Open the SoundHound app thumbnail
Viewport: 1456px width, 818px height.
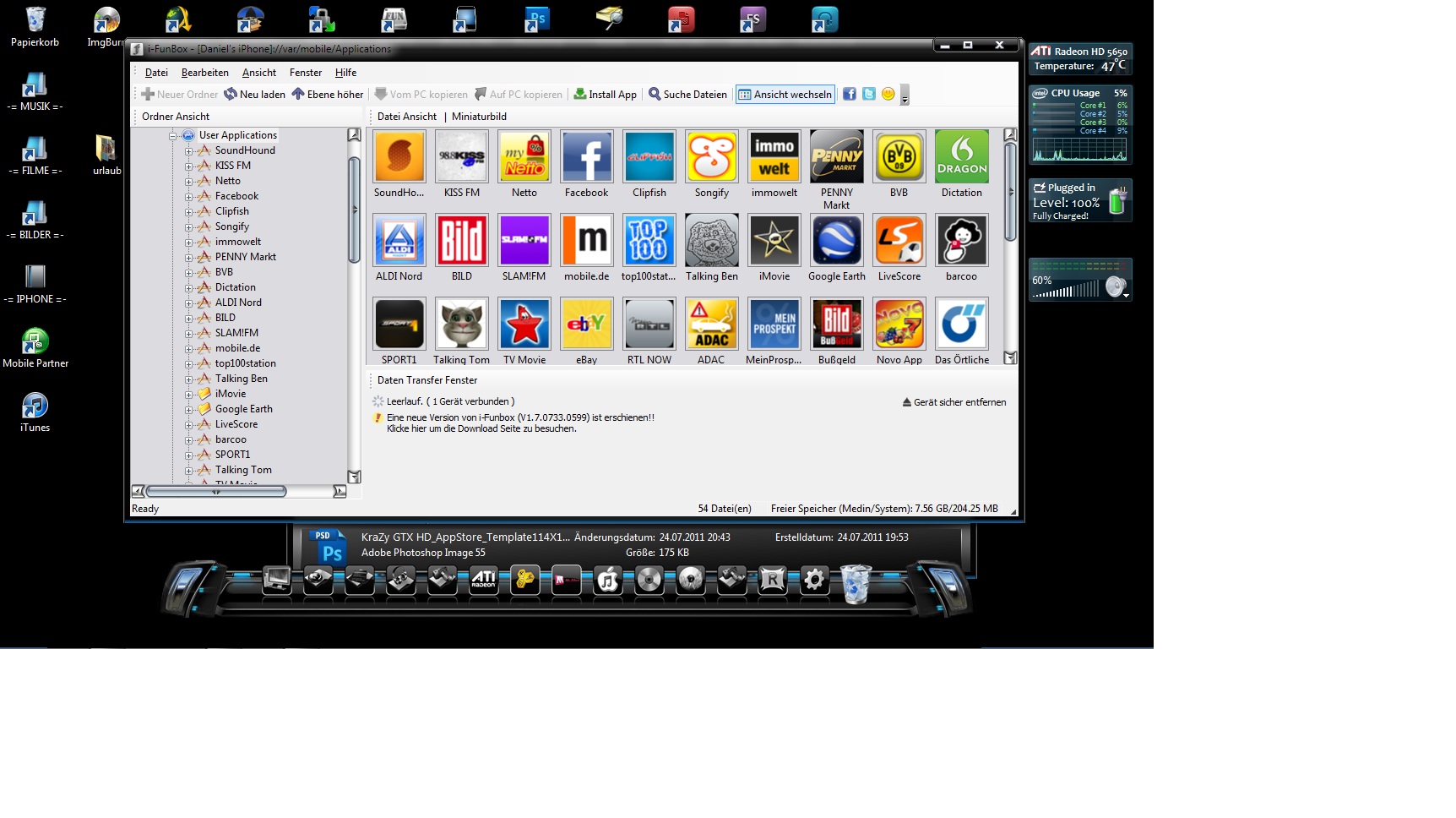399,156
